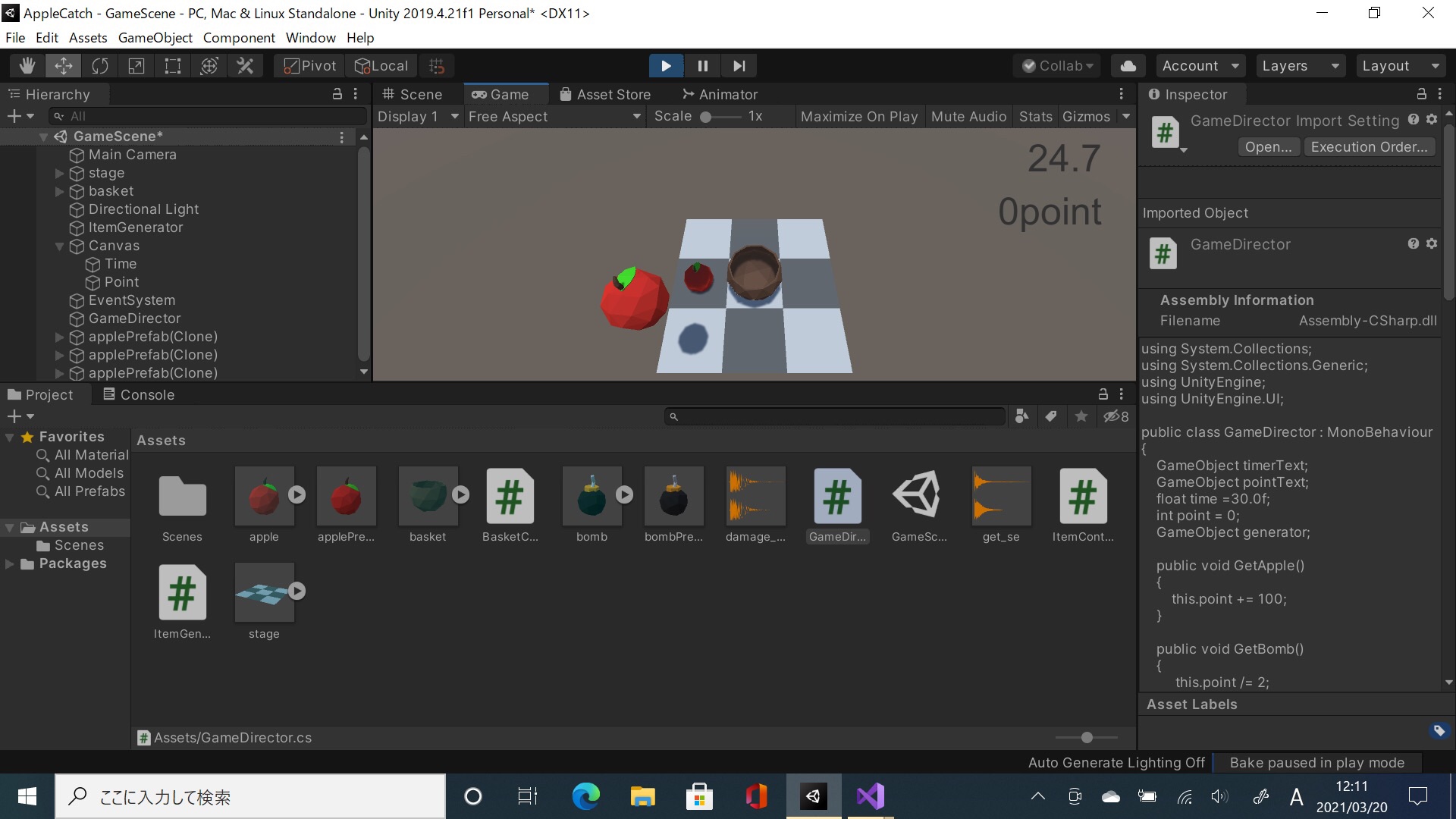Select the Scenes folder asset

pyautogui.click(x=182, y=505)
